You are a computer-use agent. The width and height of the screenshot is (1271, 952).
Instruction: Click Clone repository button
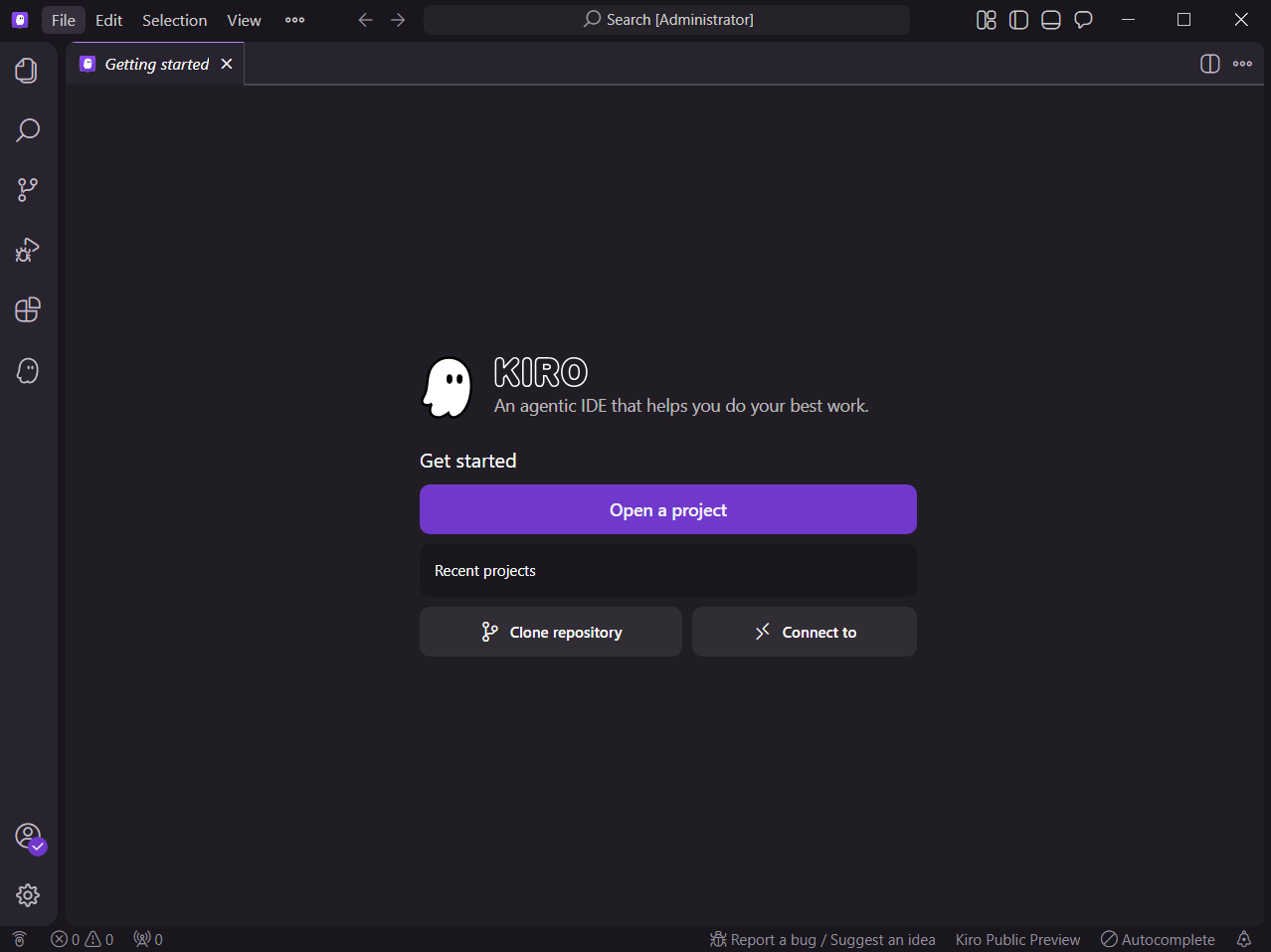pos(551,632)
